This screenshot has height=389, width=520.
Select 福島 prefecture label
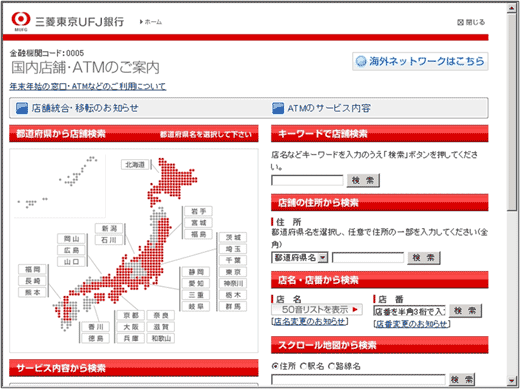198,234
